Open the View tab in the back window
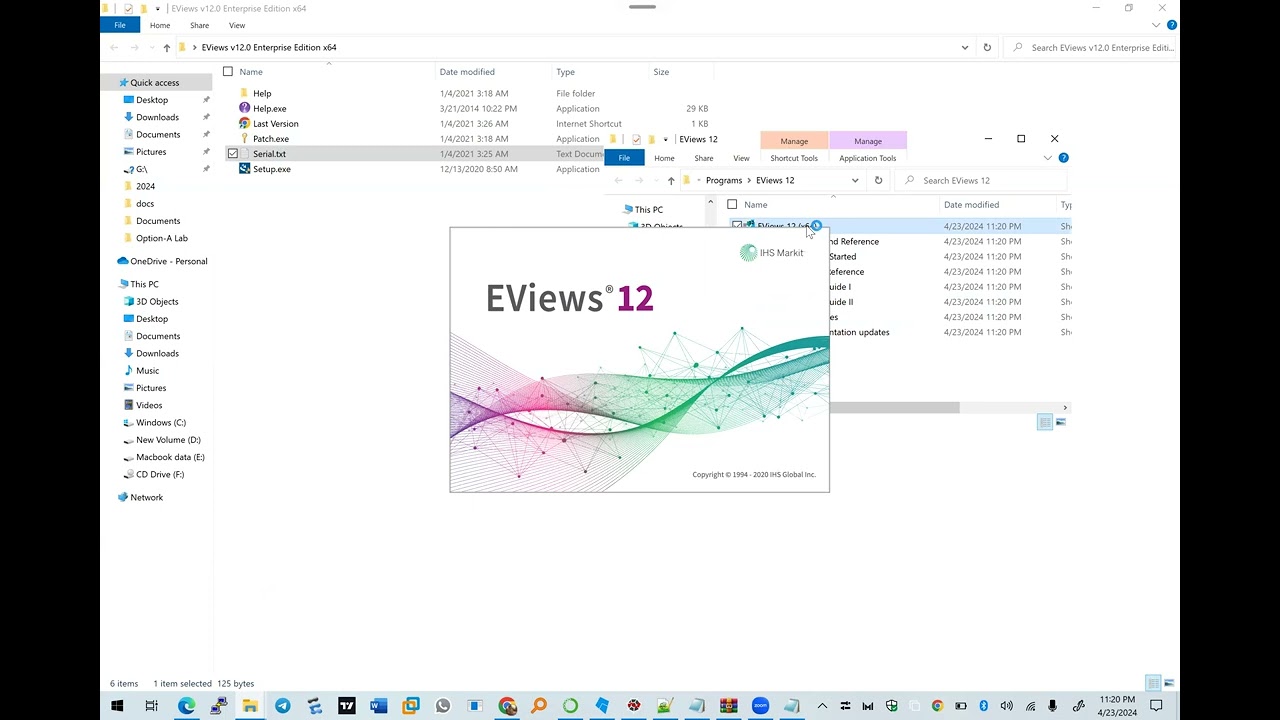 pyautogui.click(x=237, y=25)
